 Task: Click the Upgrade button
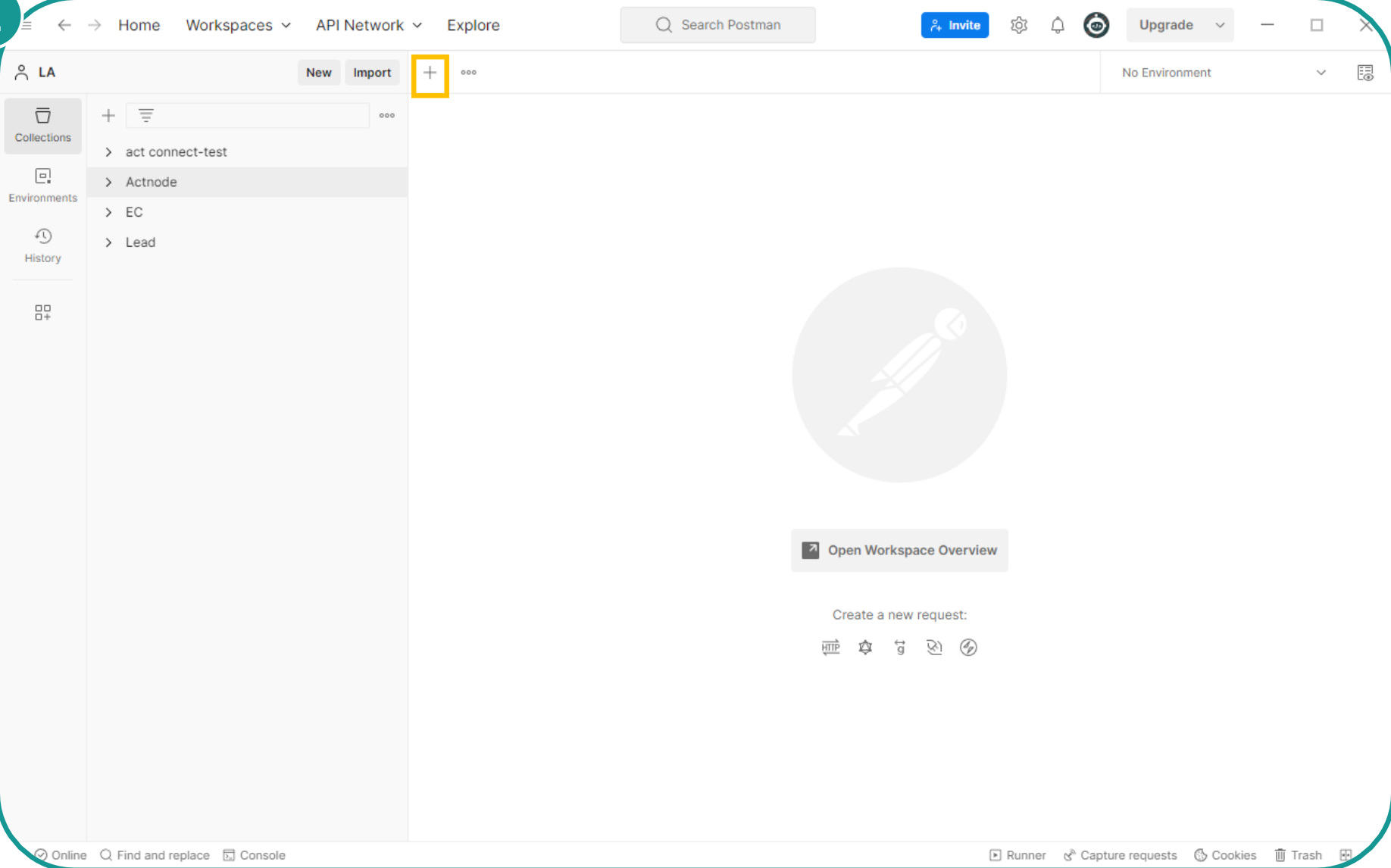click(x=1166, y=25)
